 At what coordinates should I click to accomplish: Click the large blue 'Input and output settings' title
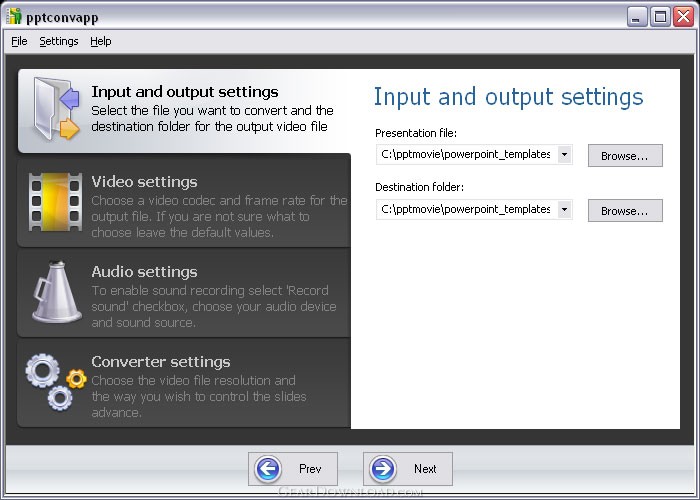508,97
